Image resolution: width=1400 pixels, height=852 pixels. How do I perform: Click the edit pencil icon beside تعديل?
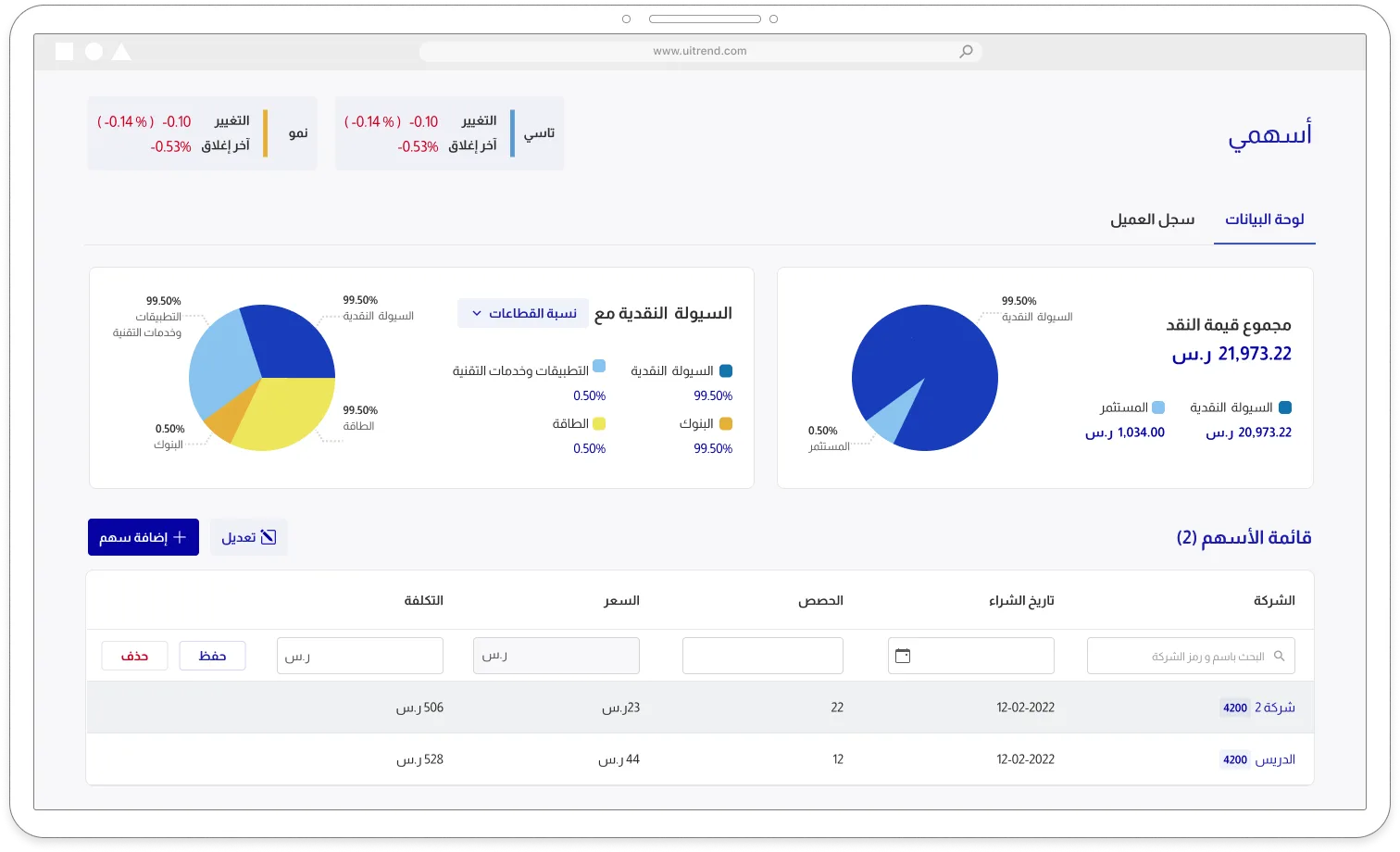click(x=269, y=537)
